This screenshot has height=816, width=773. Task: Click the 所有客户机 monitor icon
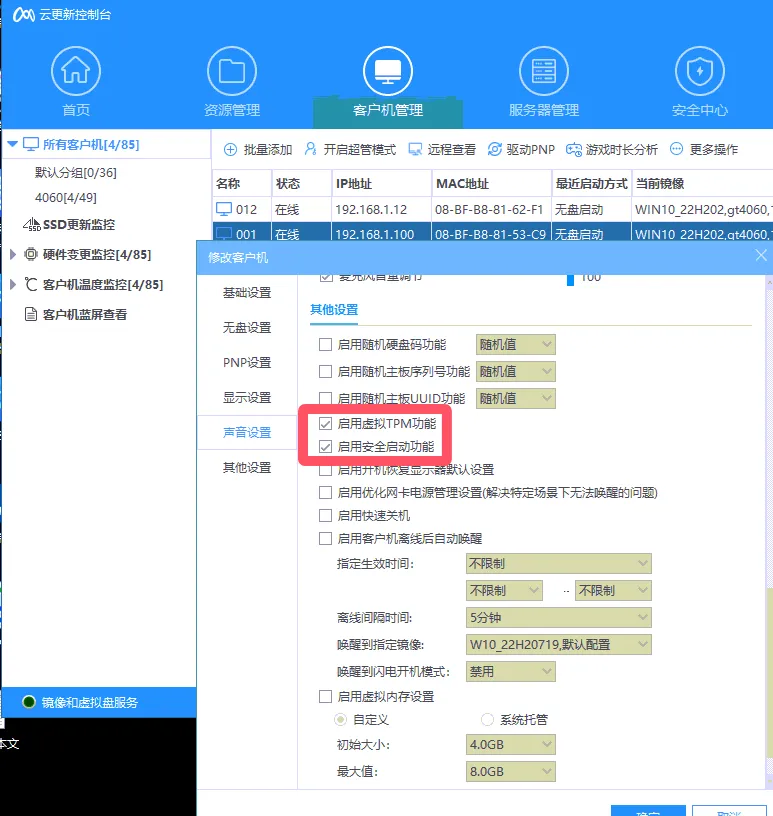coord(31,144)
